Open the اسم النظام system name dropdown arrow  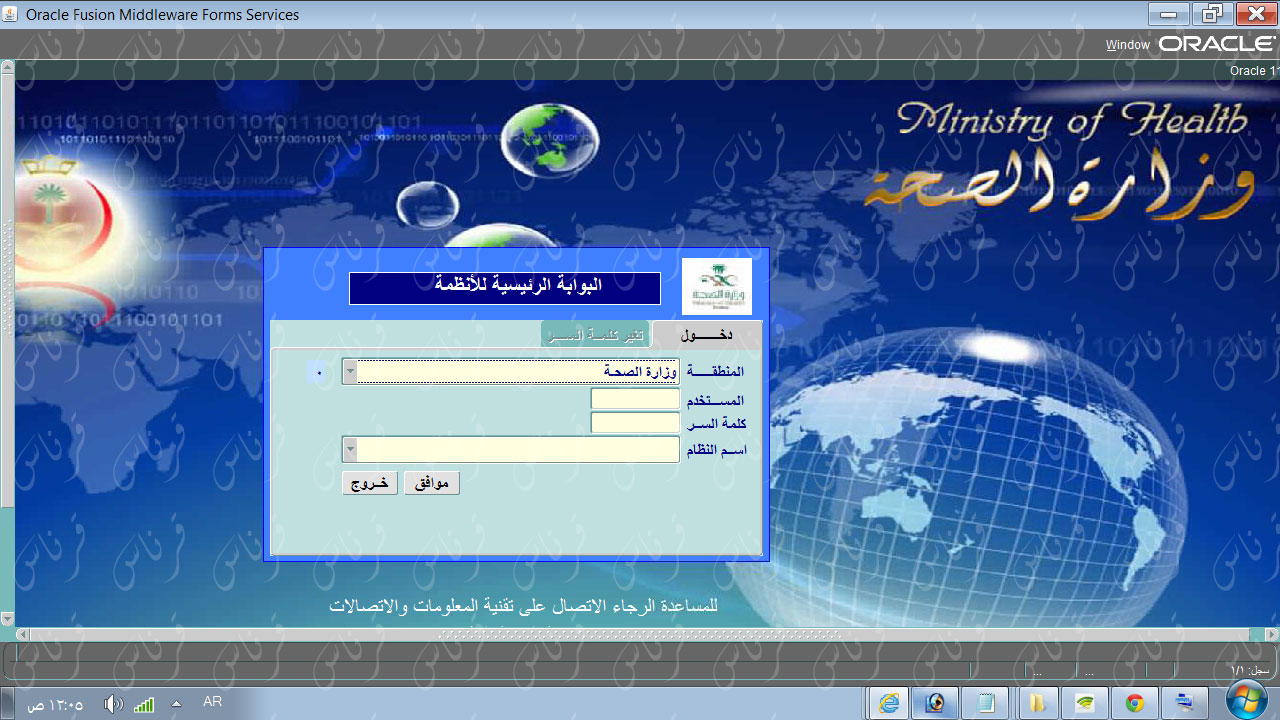click(350, 449)
